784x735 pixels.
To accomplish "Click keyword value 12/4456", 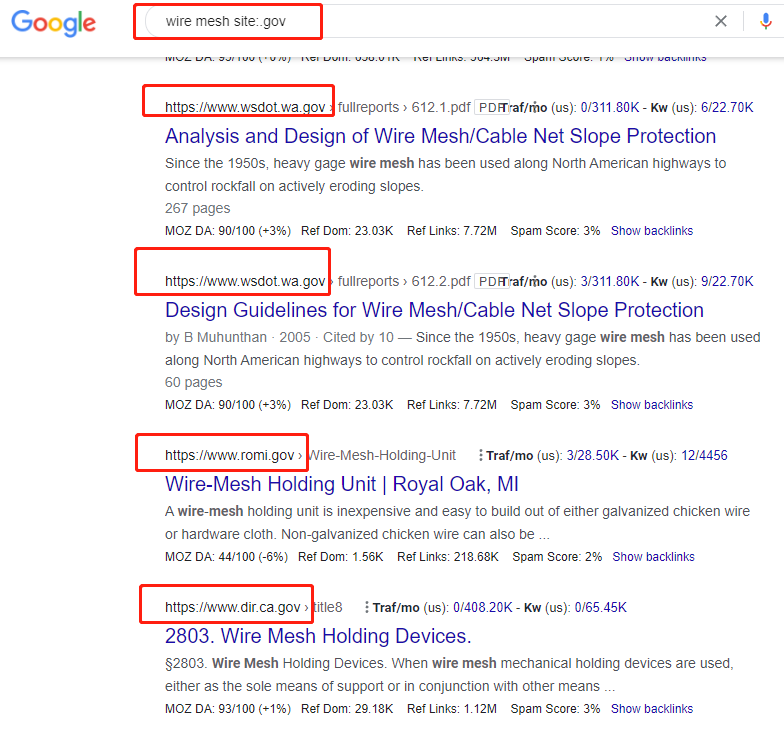I will click(704, 456).
